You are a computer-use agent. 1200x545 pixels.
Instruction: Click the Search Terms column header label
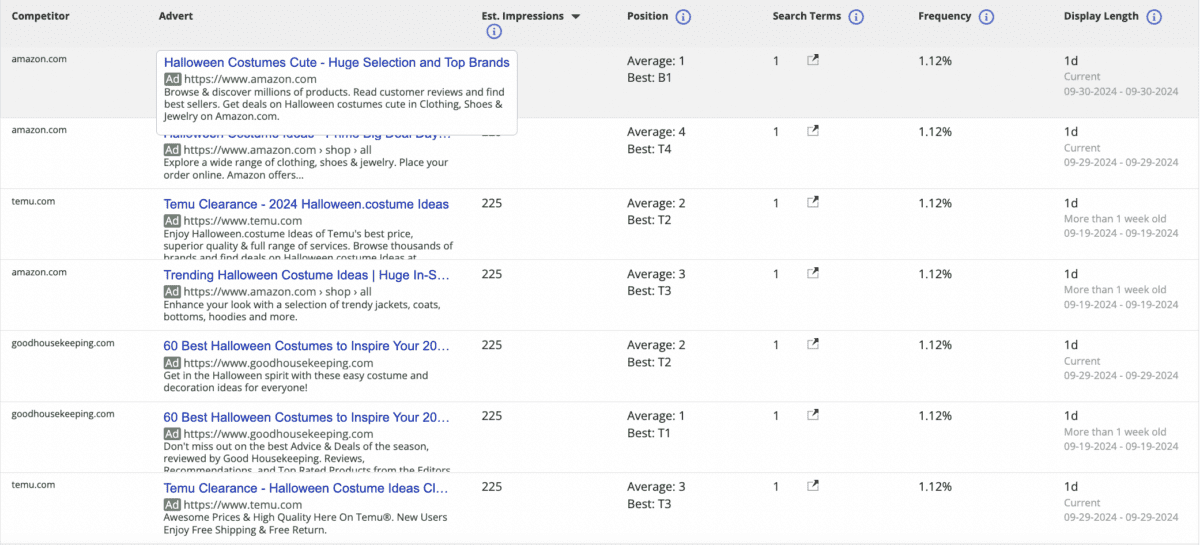(x=807, y=17)
